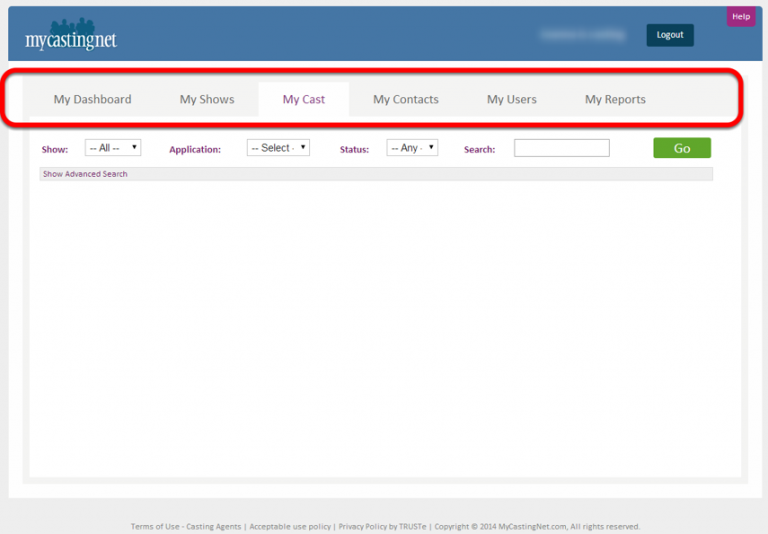768x534 pixels.
Task: Open the Application select dropdown
Action: [278, 148]
